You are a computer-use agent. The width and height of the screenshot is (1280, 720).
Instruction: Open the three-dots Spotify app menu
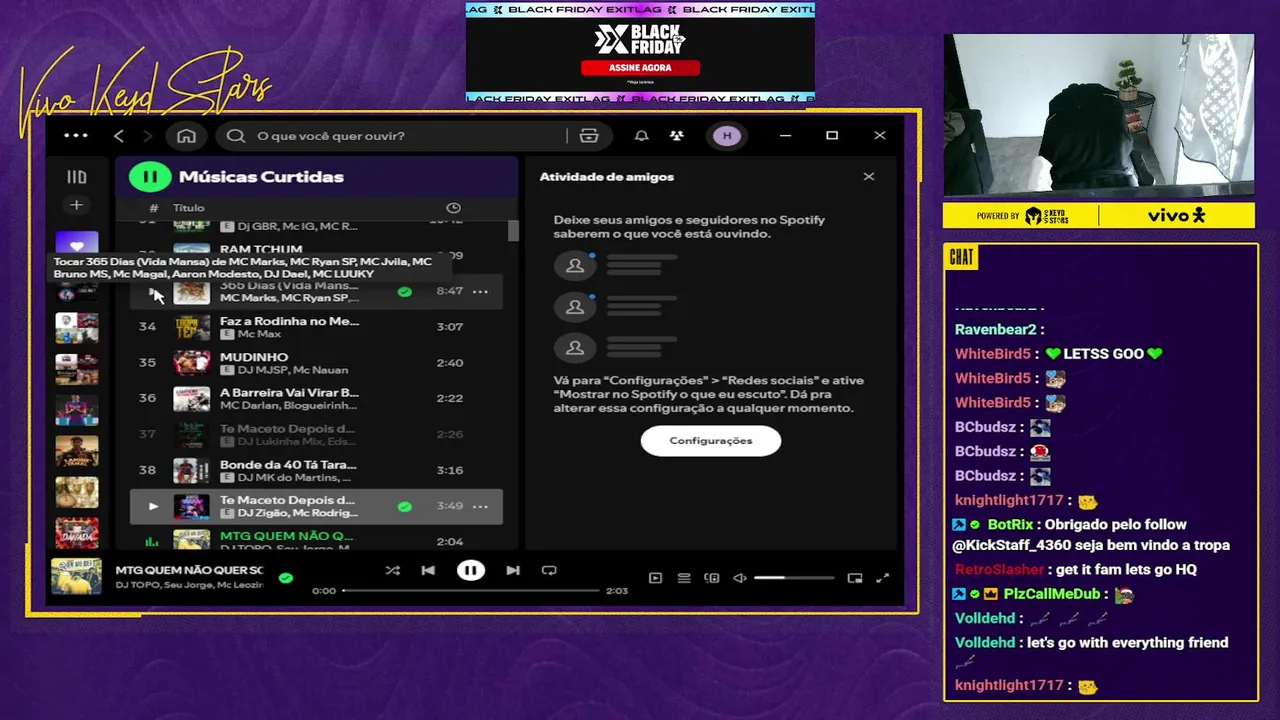[x=76, y=136]
